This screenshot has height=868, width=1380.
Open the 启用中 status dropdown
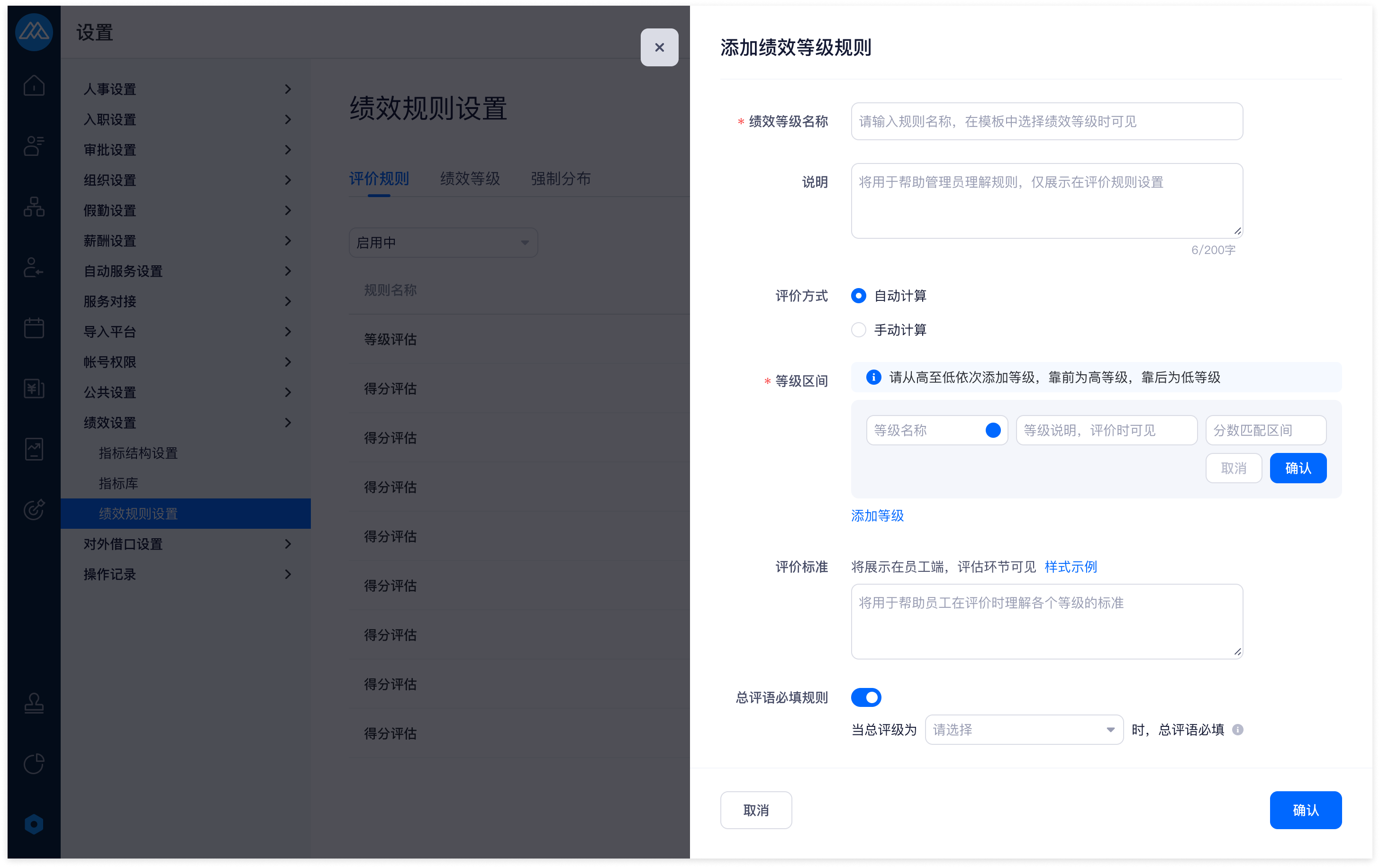click(x=443, y=243)
